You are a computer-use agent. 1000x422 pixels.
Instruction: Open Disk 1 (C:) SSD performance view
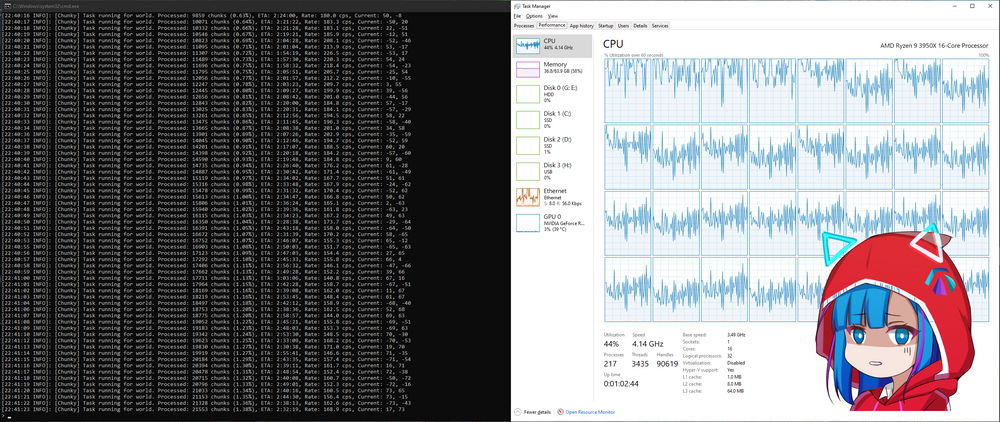553,120
